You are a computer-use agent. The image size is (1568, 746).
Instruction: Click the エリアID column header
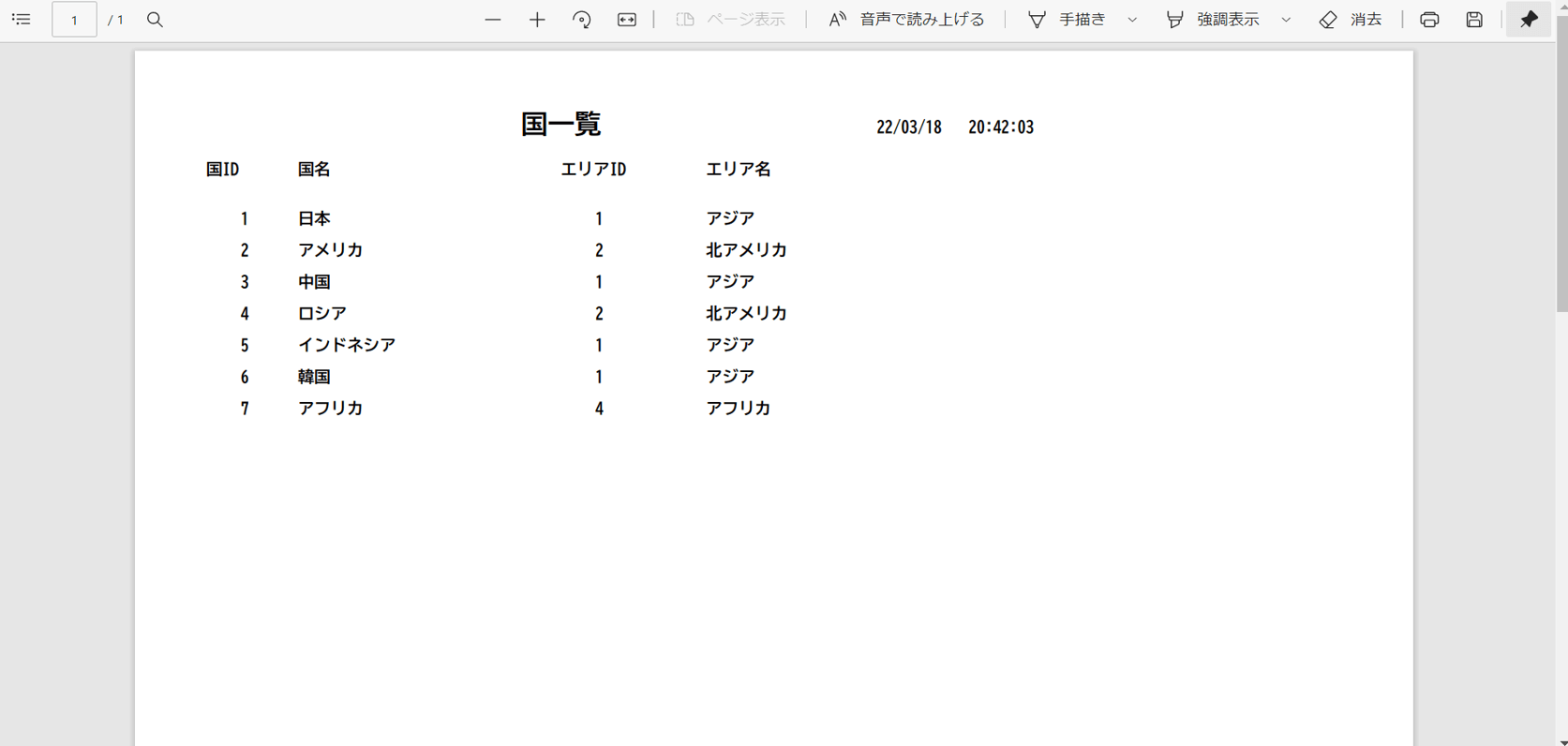click(x=593, y=170)
